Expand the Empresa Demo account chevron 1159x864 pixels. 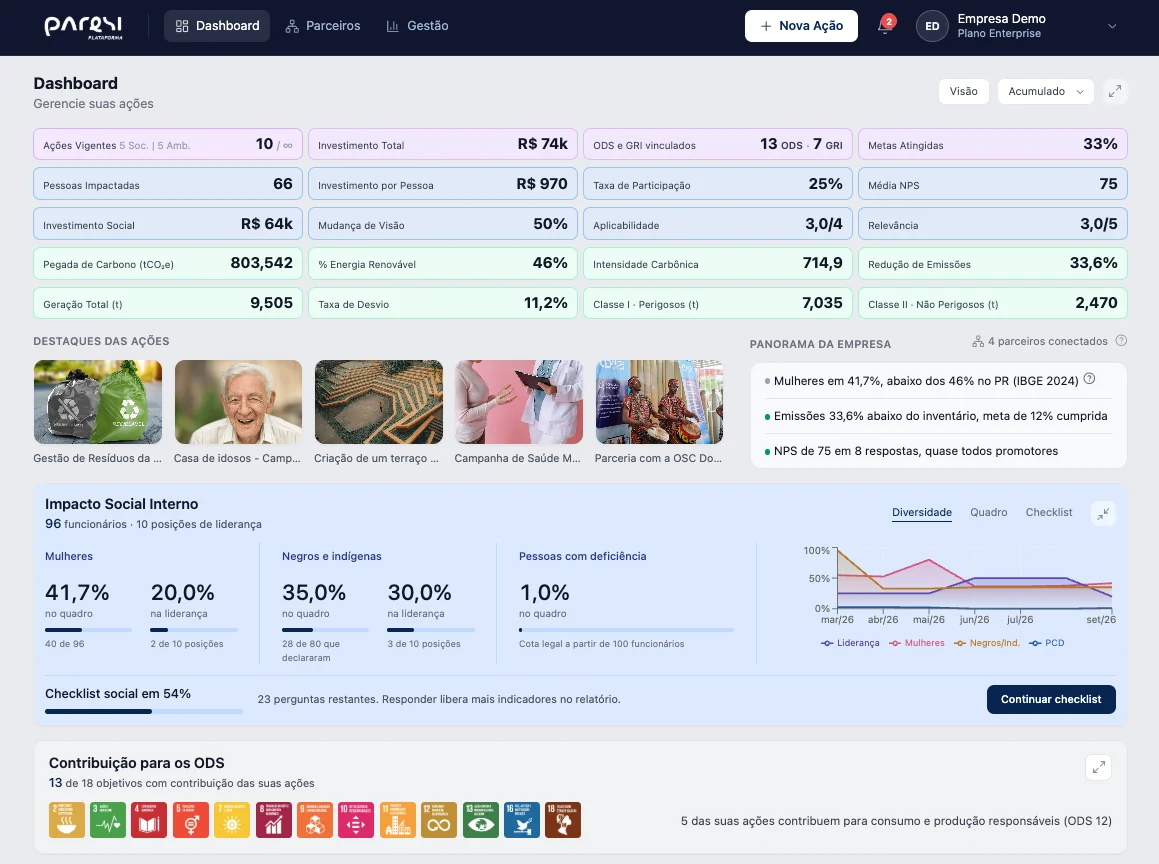tap(1112, 26)
